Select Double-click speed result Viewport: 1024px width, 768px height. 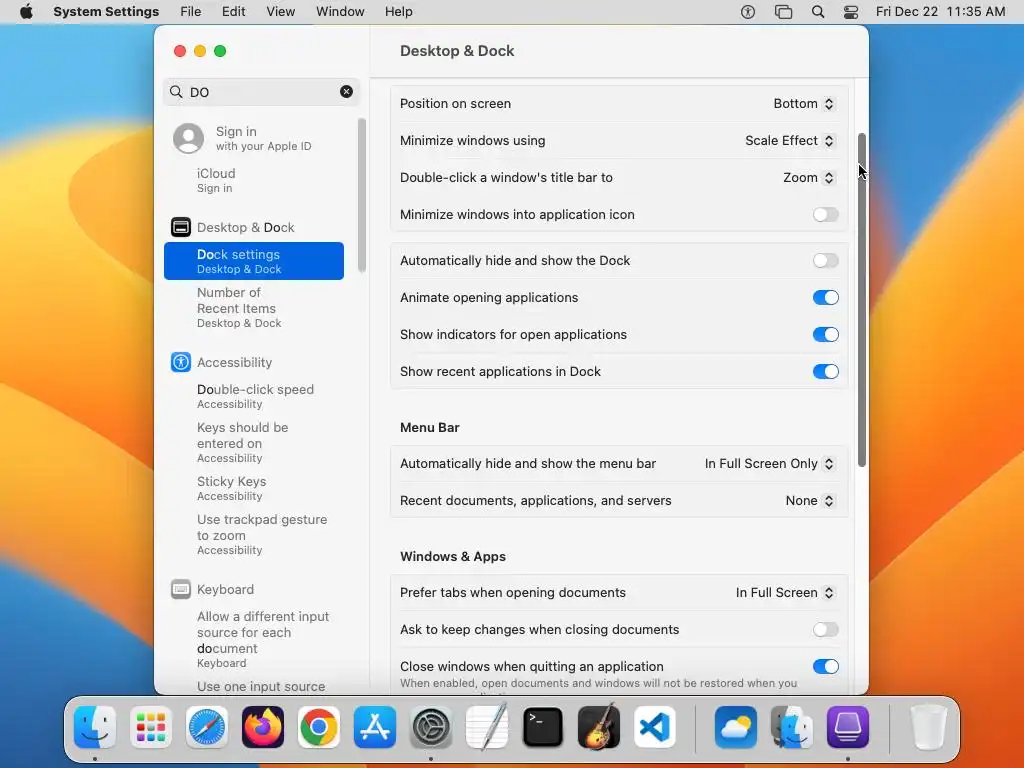click(254, 396)
